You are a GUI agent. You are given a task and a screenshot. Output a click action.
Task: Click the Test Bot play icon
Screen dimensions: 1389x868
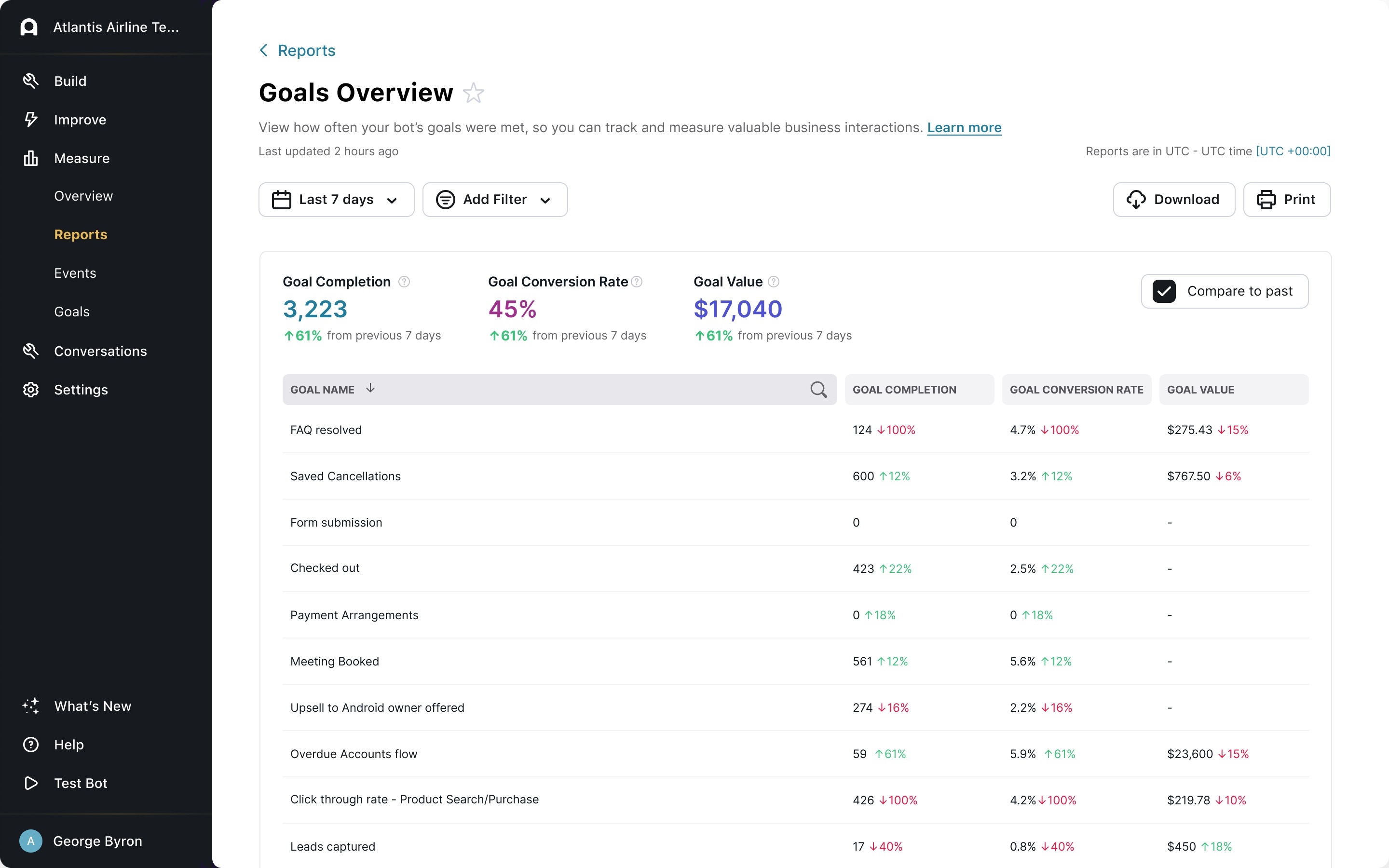(30, 783)
